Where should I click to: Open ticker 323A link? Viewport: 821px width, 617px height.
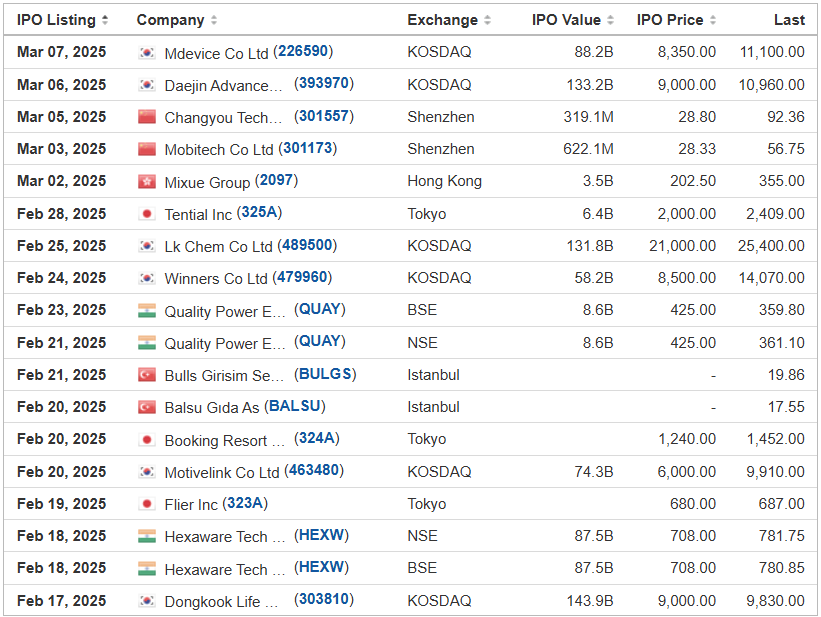(245, 503)
